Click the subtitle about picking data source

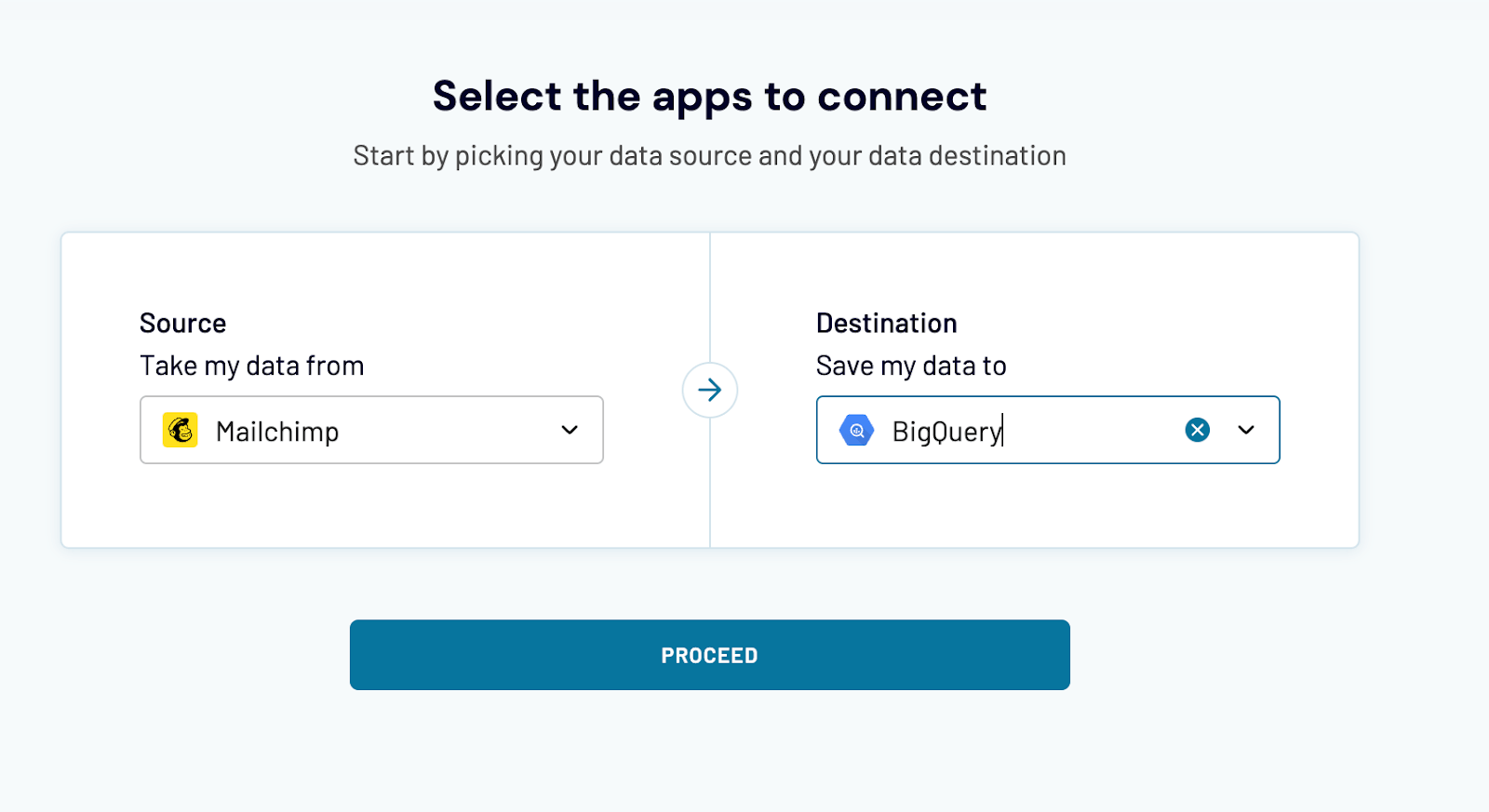point(709,155)
